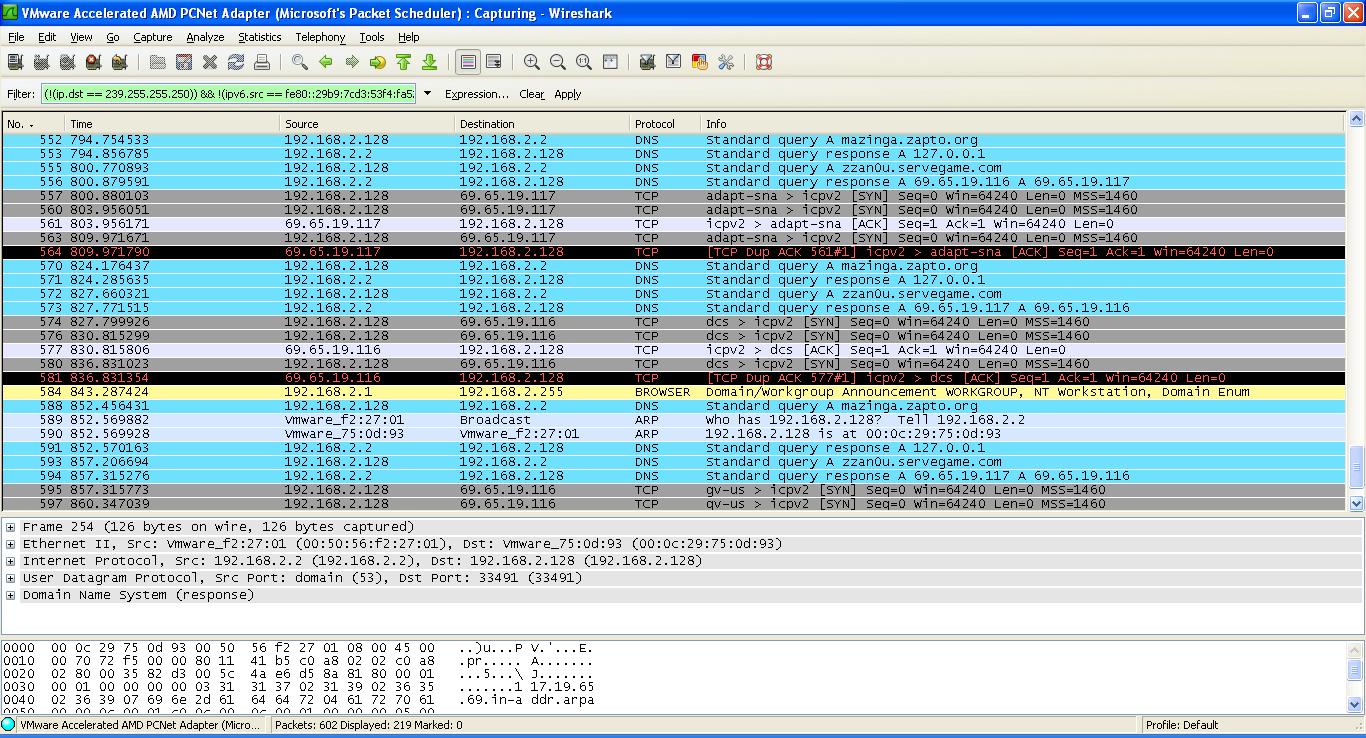Open the Help menu
Screen dimensions: 1366x738
(x=409, y=37)
